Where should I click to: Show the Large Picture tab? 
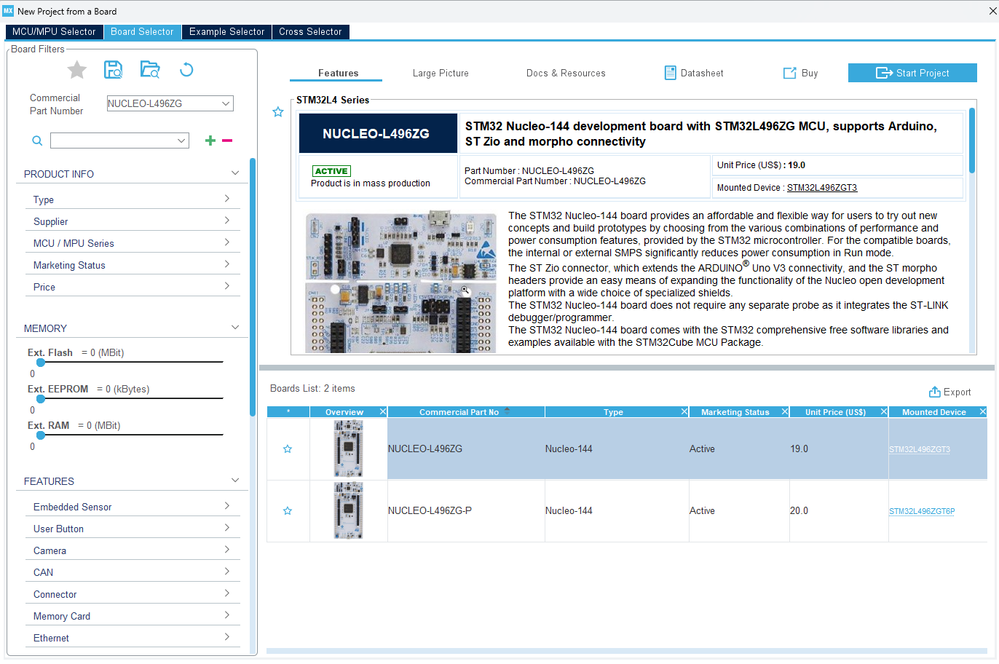coord(440,73)
